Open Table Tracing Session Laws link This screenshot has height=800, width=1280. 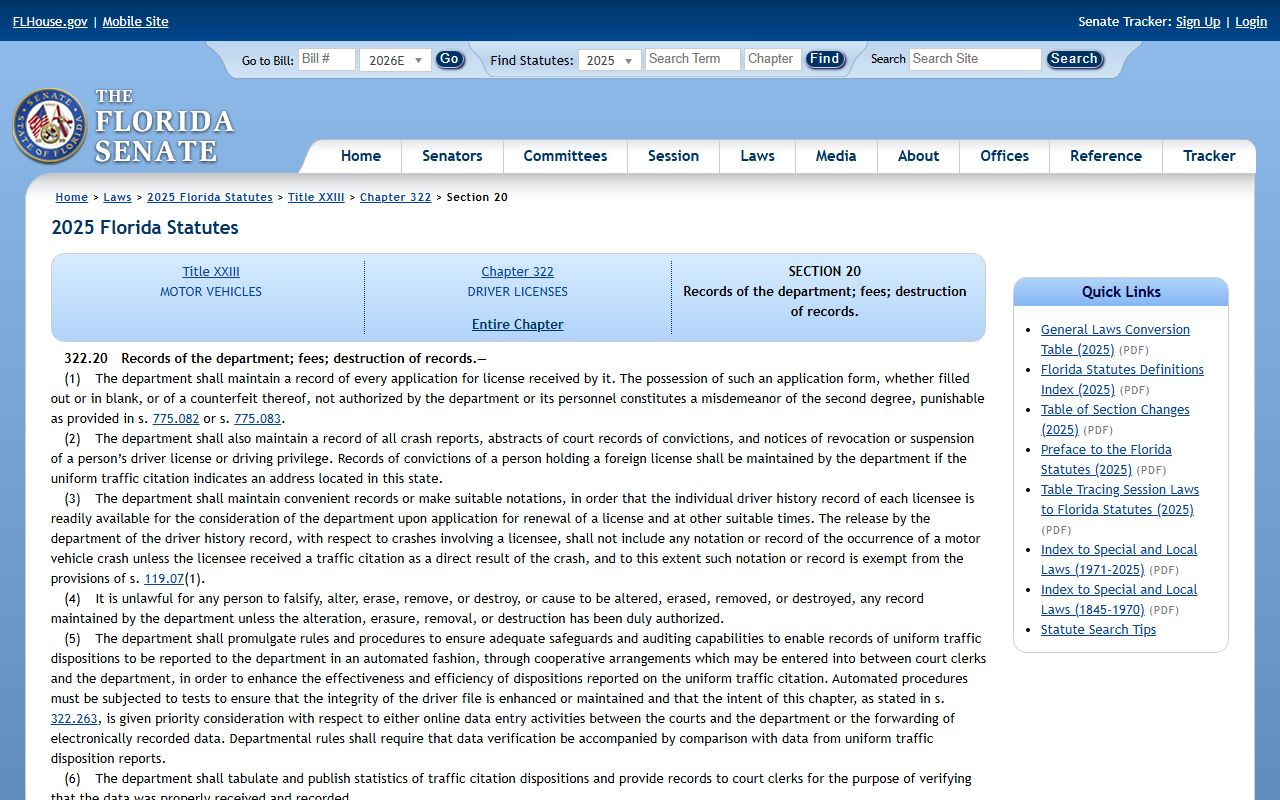[1120, 499]
